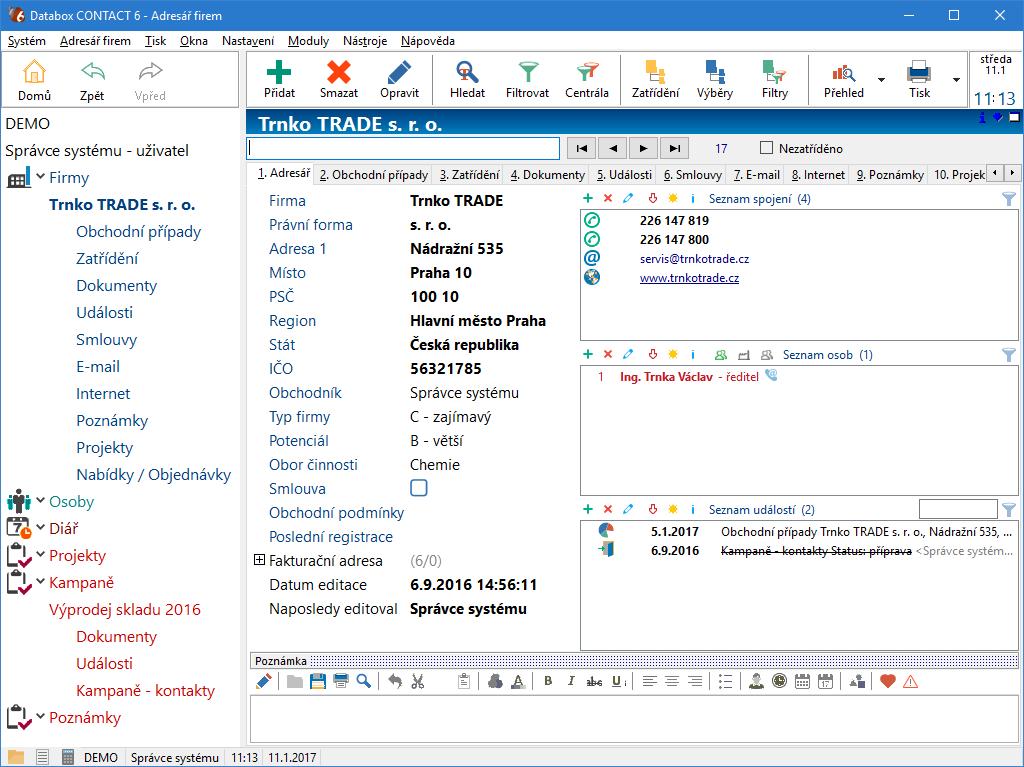Open the Zatřídění toolbar tool
This screenshot has width=1024, height=767.
tap(655, 79)
